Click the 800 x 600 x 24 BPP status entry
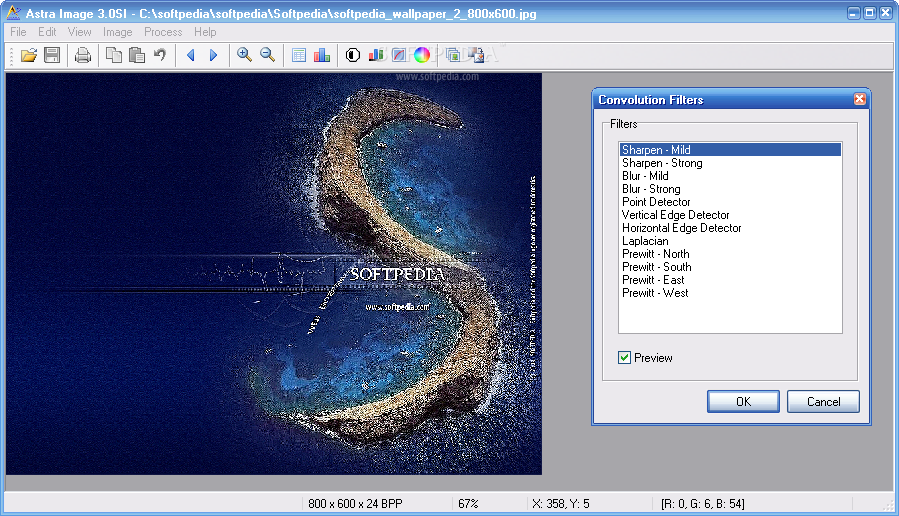This screenshot has height=516, width=899. pos(355,503)
